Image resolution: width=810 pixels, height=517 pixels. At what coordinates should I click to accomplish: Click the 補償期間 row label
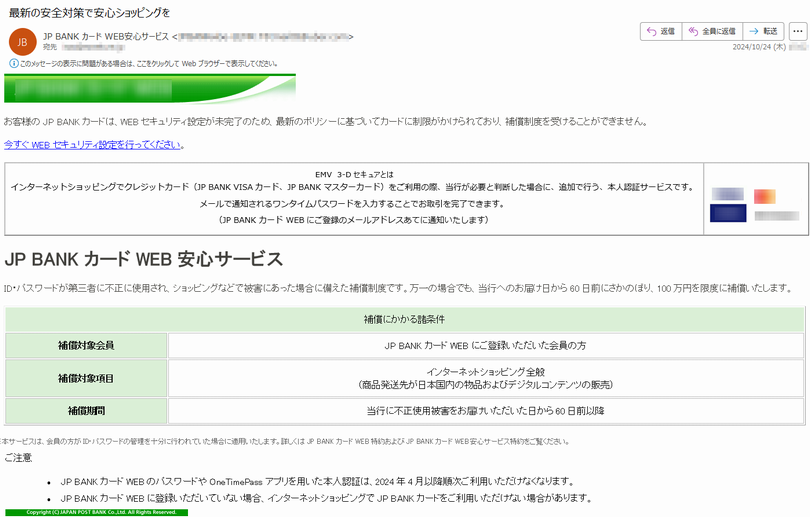coord(86,411)
